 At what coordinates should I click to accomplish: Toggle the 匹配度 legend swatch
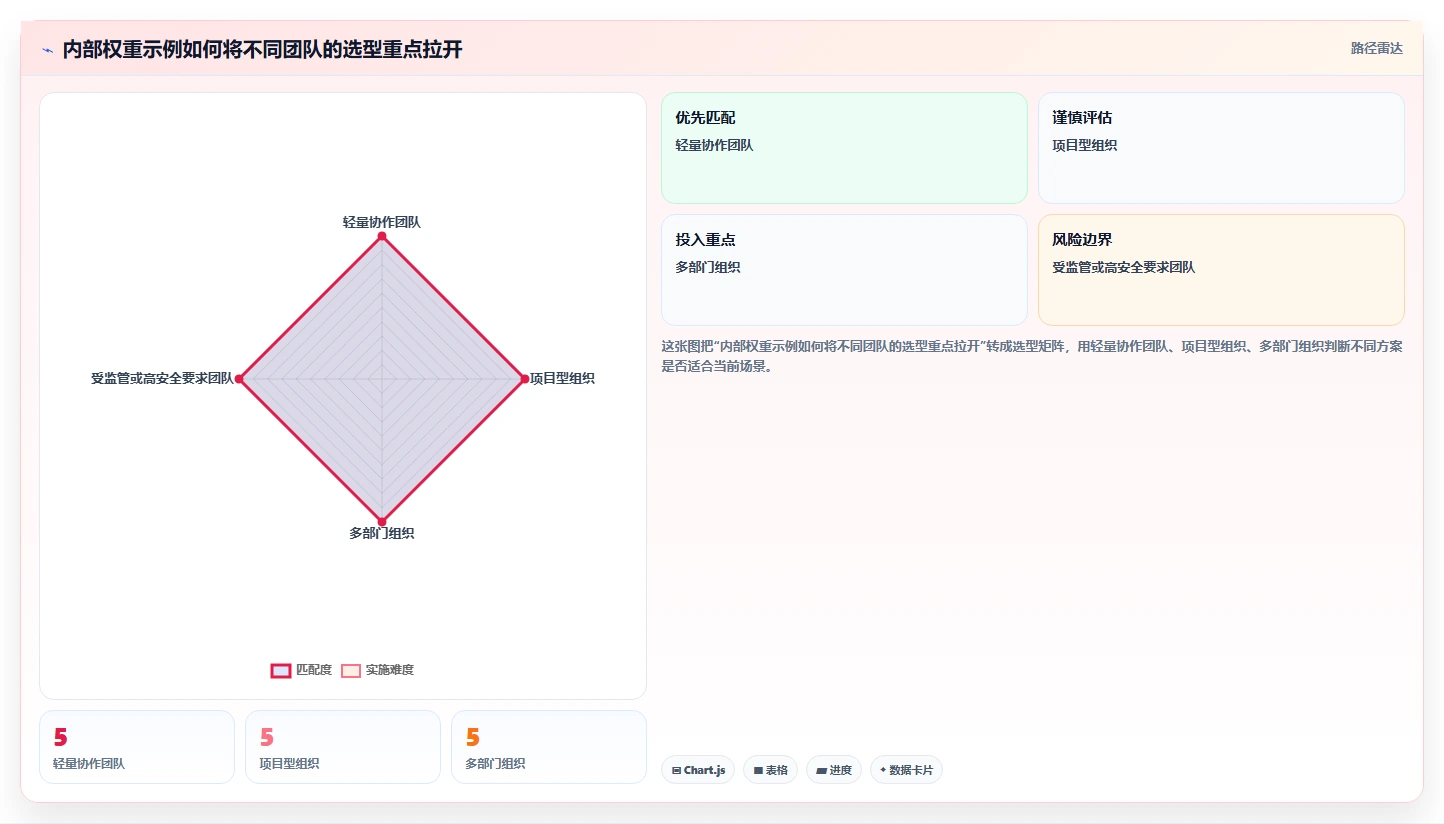pos(281,670)
